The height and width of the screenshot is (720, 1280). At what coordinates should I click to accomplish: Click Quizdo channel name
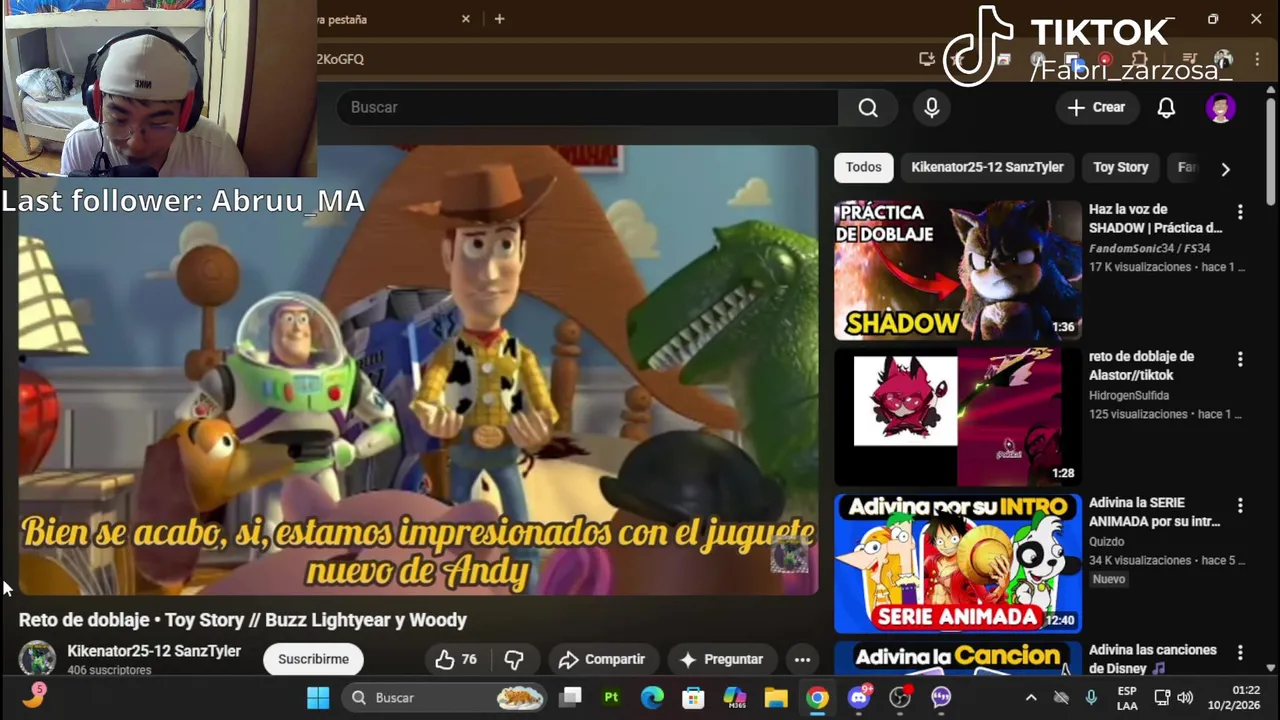point(1107,542)
